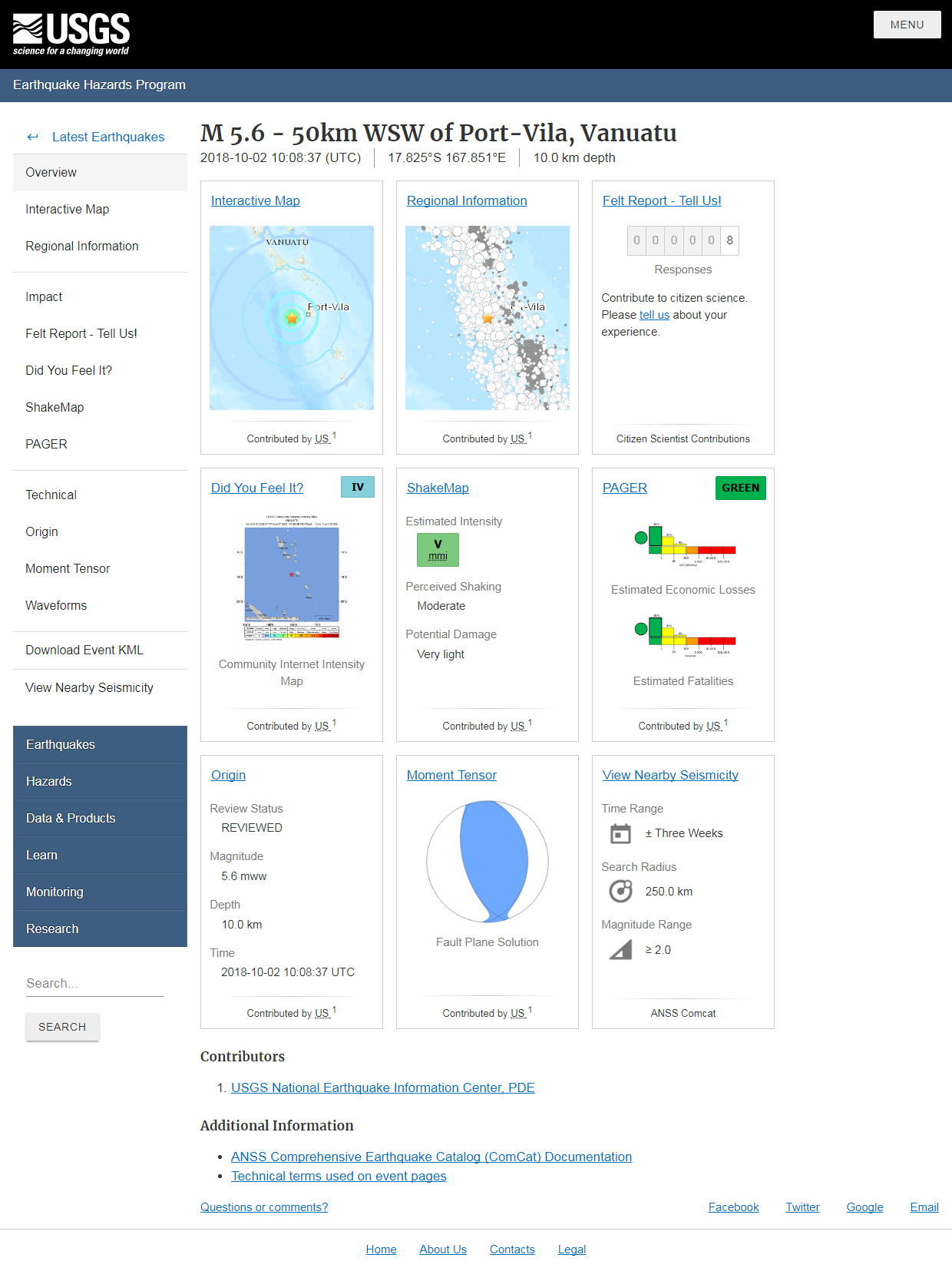The image size is (952, 1281).
Task: Click the IV intensity badge
Action: pos(358,487)
